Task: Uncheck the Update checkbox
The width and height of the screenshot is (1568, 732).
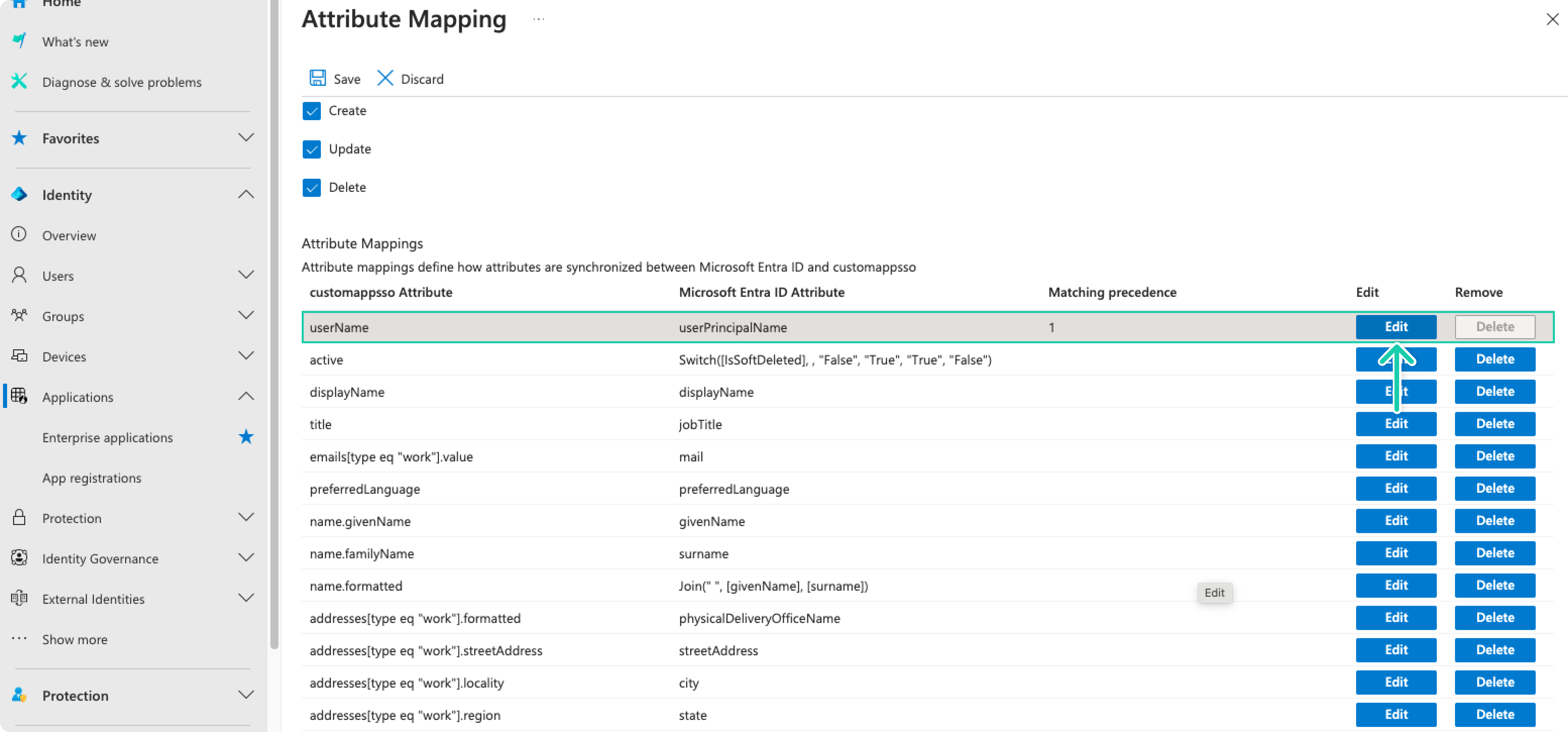Action: click(312, 149)
